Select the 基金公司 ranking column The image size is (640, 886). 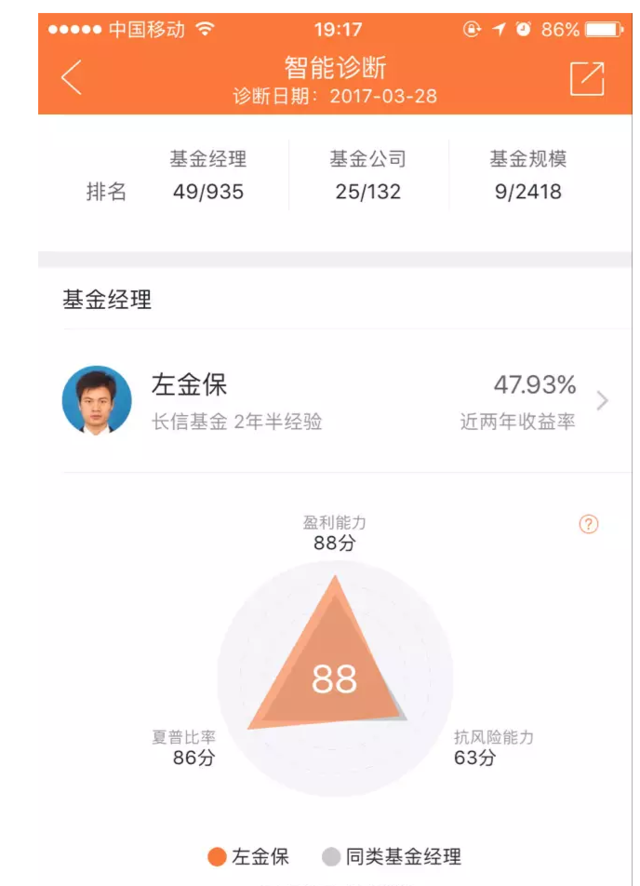click(x=368, y=175)
